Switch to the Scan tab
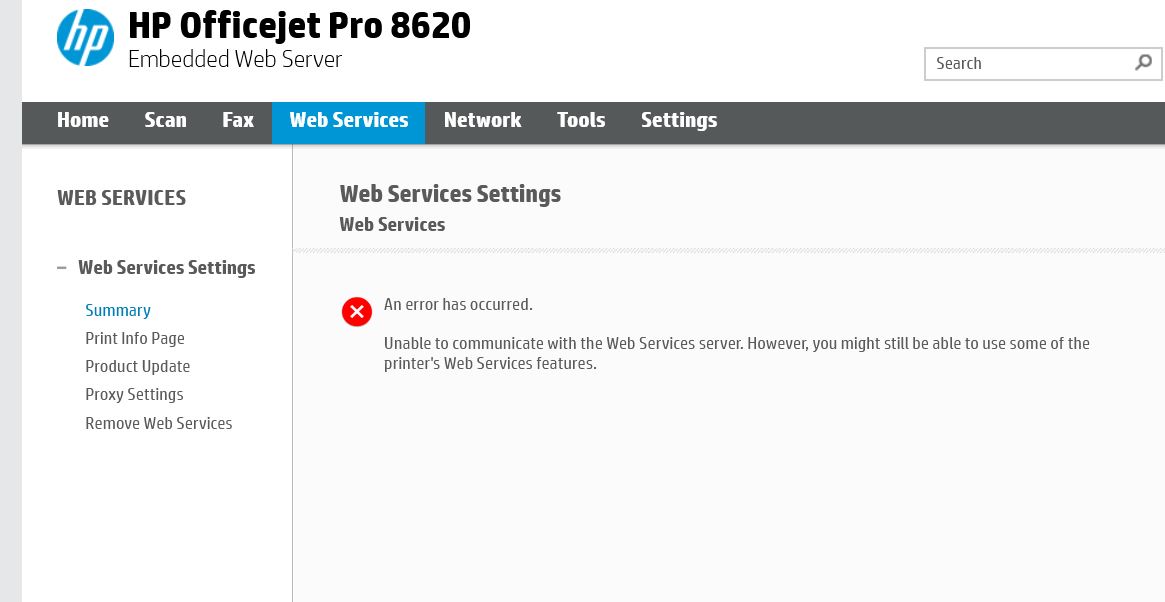The image size is (1165, 602). tap(165, 120)
